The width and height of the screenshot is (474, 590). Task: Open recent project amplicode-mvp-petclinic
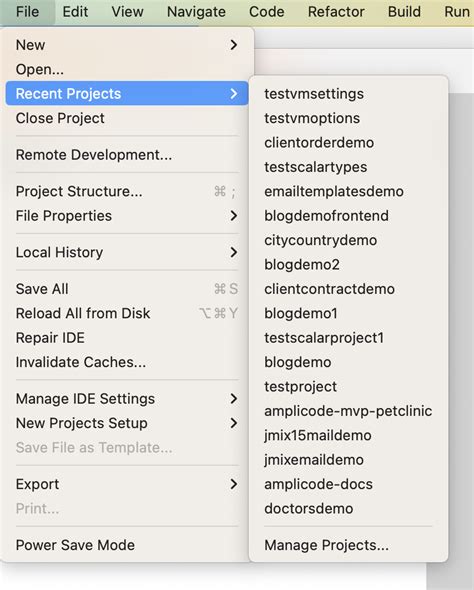(x=348, y=411)
